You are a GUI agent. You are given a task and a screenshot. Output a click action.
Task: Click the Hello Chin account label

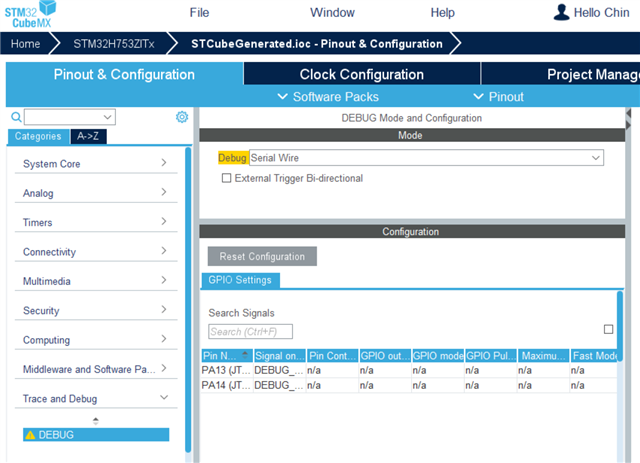pos(601,13)
